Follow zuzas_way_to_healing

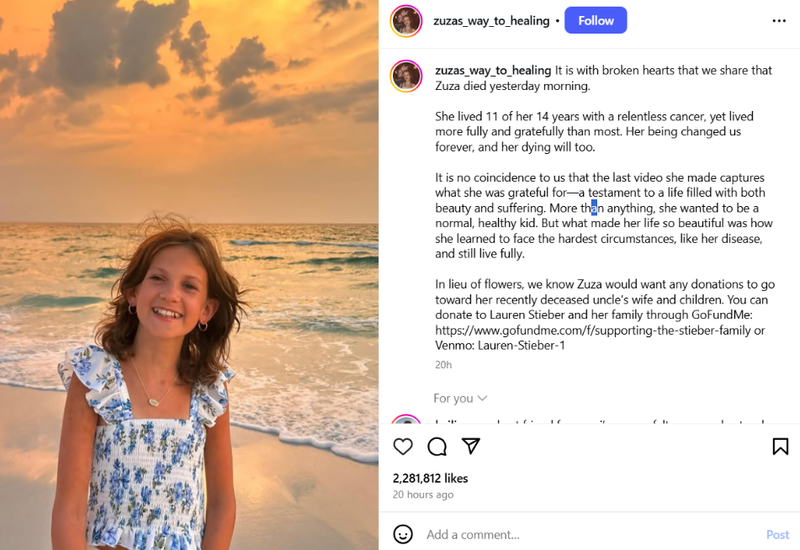point(595,21)
